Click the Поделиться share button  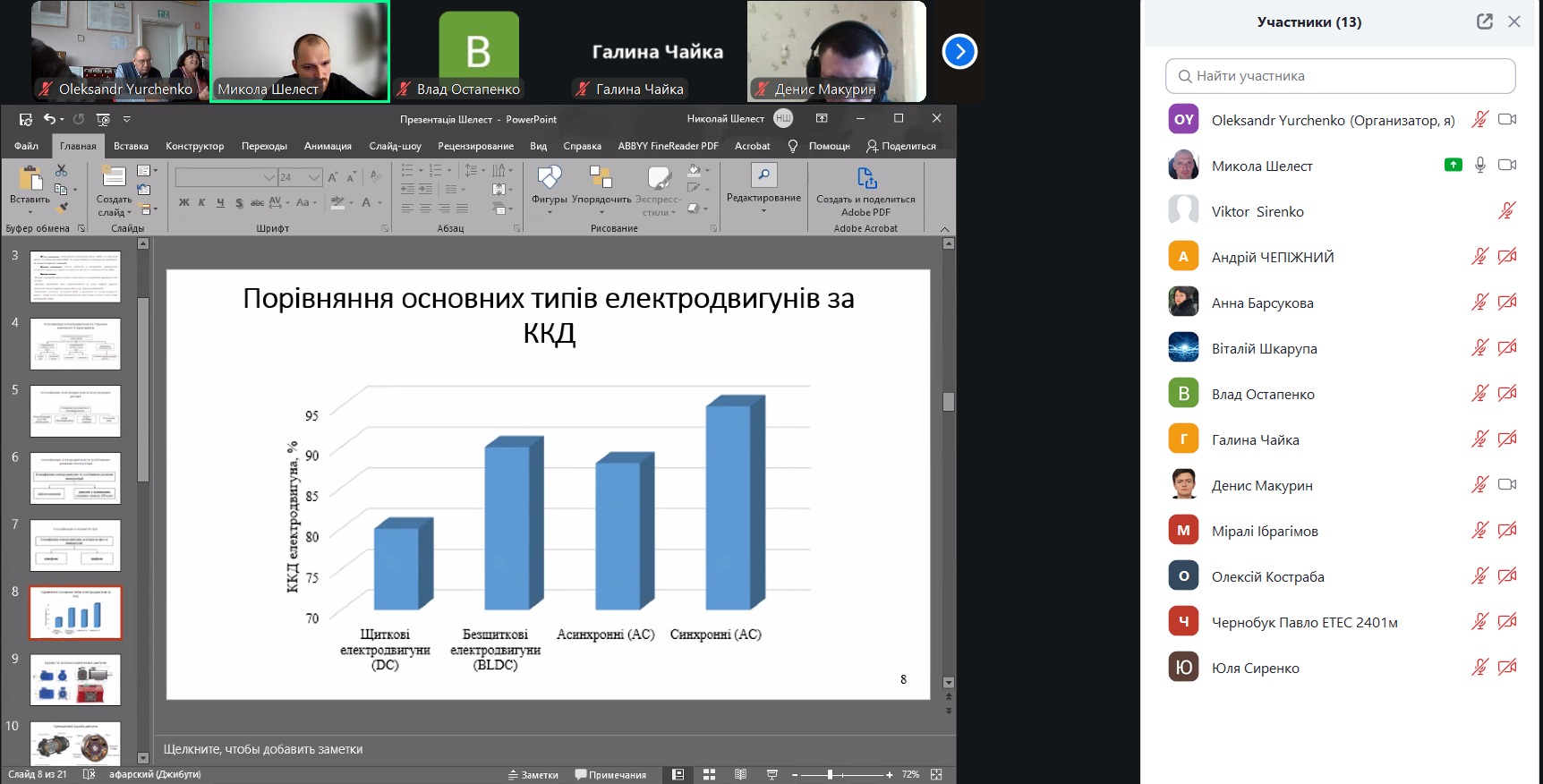[x=901, y=146]
